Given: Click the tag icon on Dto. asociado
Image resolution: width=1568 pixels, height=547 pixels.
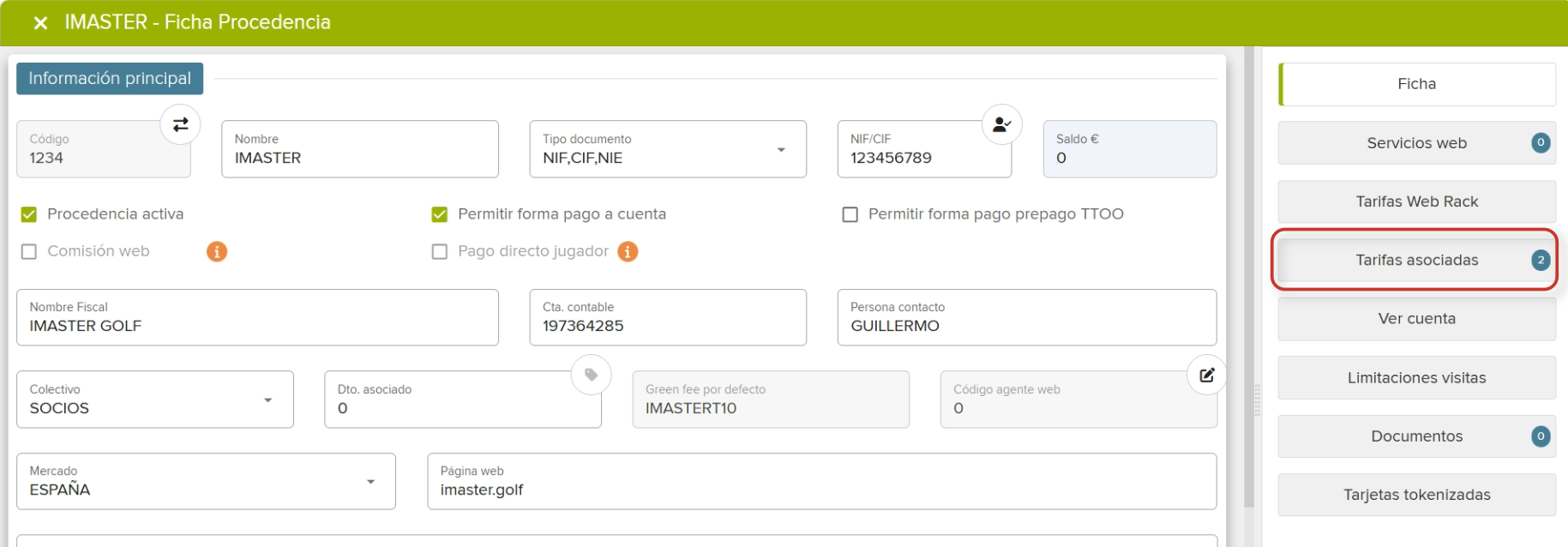Looking at the screenshot, I should 591,375.
